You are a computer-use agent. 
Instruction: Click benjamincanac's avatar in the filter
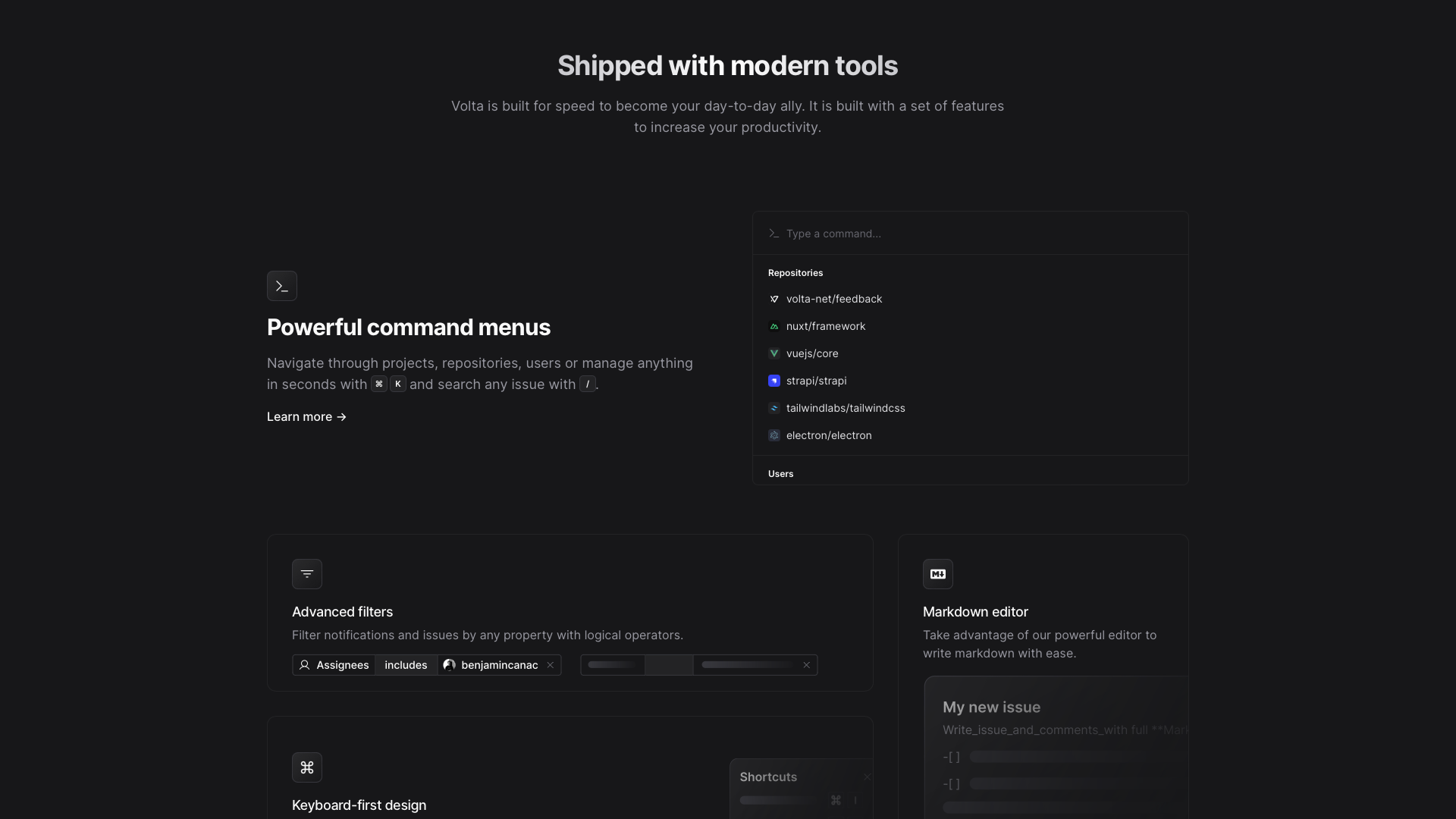(x=450, y=665)
